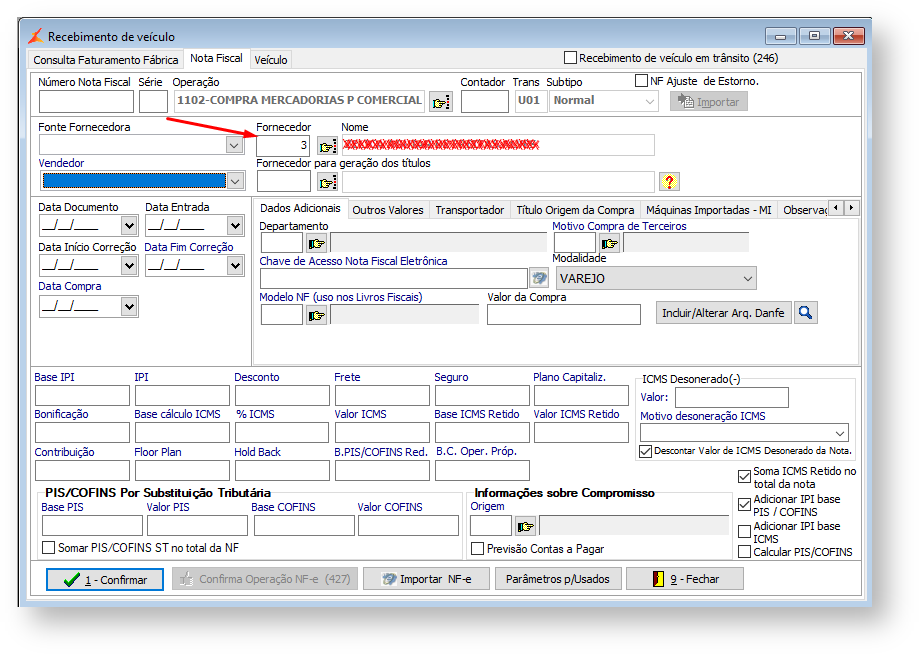Click the Contador input field

coord(485,102)
